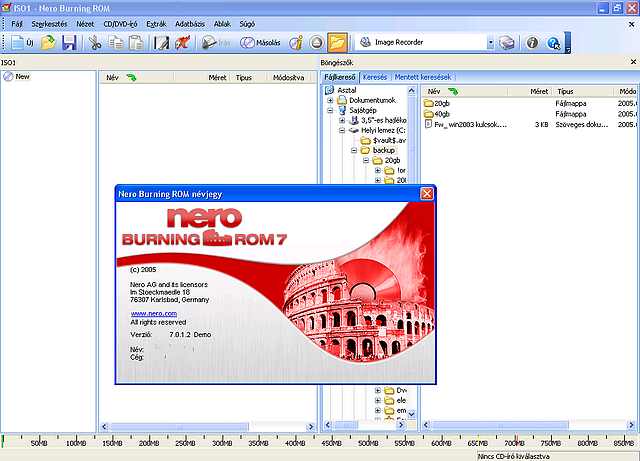The height and width of the screenshot is (461, 640).
Task: Open the CD/DVD-író menu
Action: [121, 22]
